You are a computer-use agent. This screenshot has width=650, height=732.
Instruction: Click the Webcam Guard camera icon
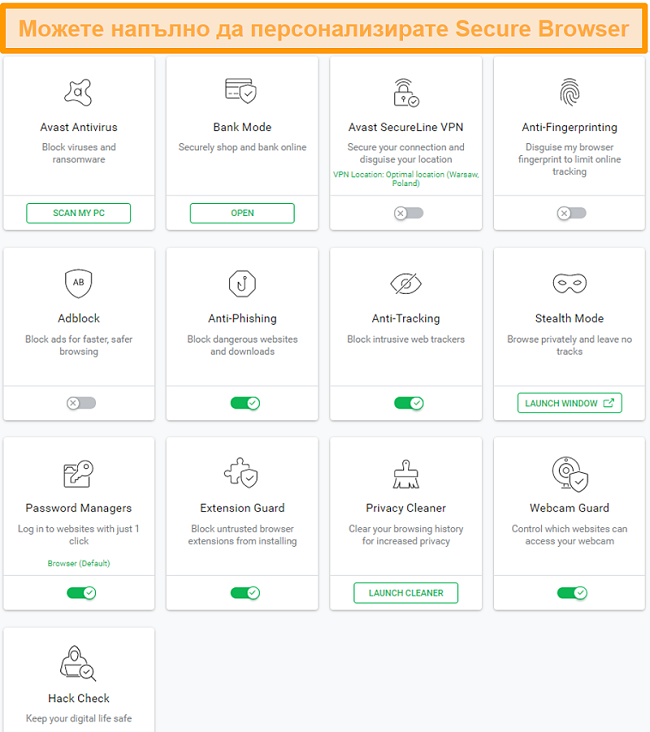click(x=570, y=474)
